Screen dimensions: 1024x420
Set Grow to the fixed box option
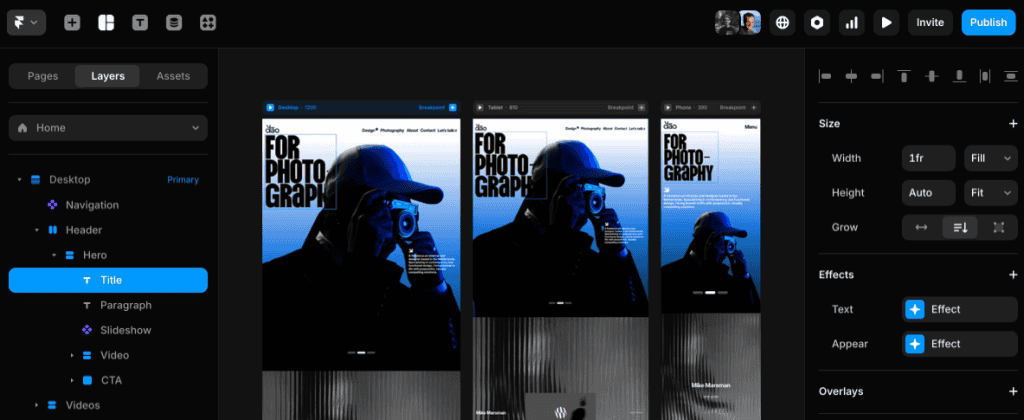point(999,227)
